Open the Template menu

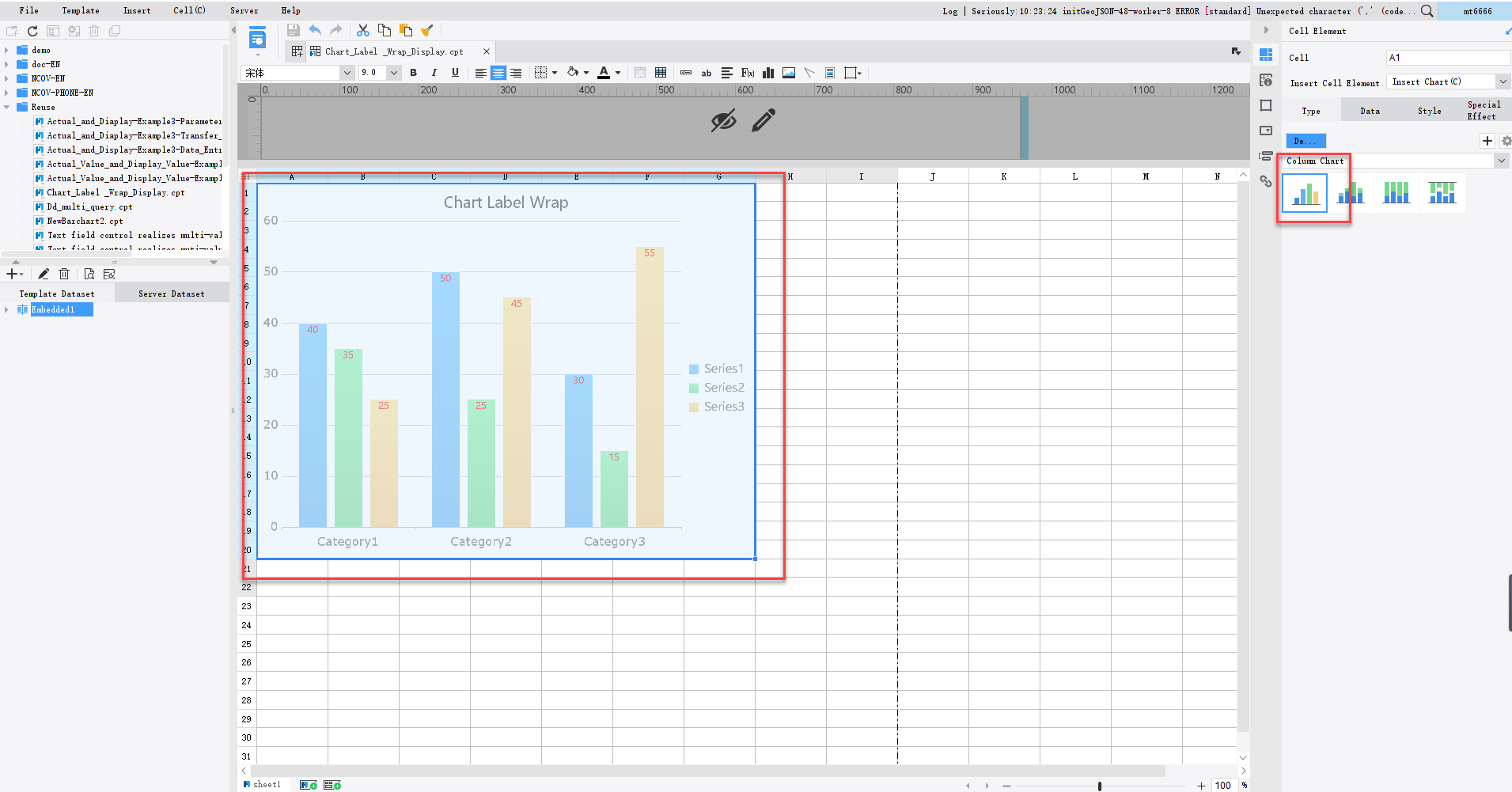point(81,10)
